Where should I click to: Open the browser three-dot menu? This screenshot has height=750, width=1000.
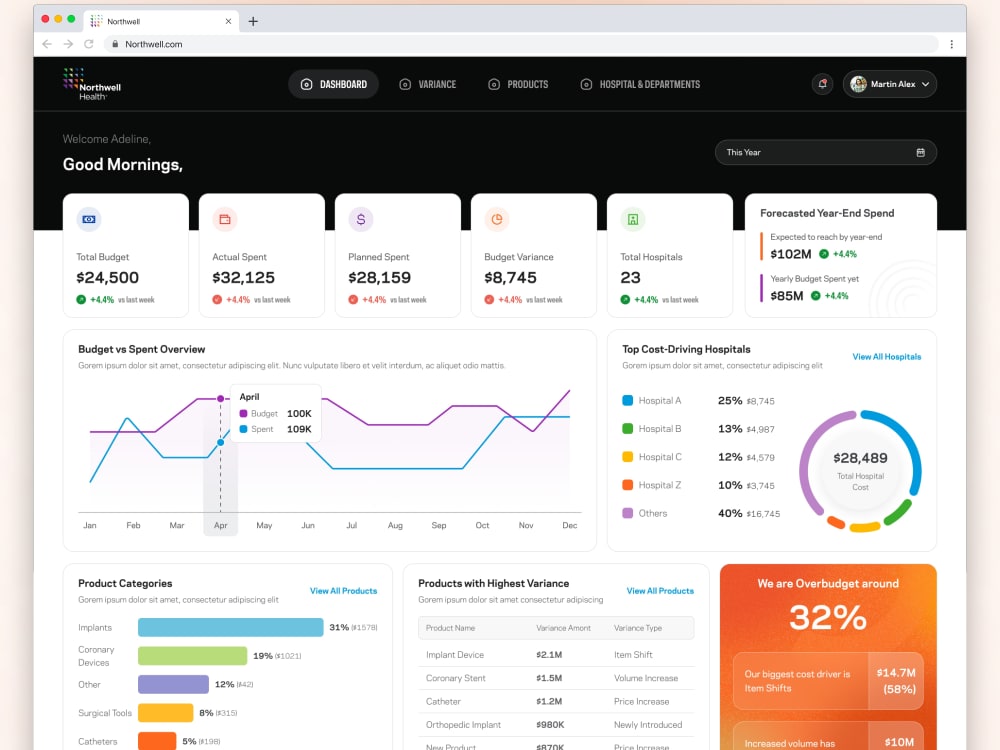click(952, 44)
